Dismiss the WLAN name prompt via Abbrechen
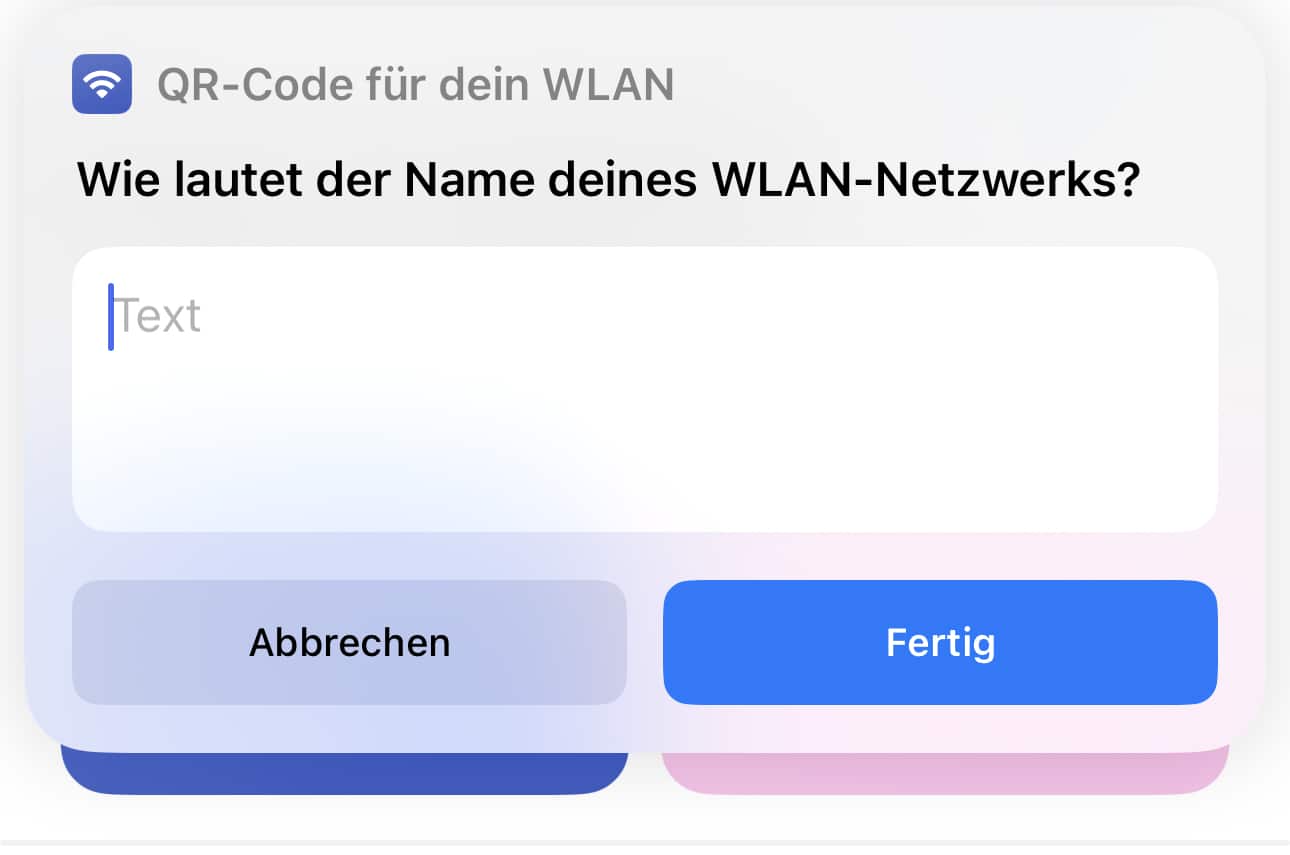This screenshot has width=1290, height=855. click(x=349, y=642)
